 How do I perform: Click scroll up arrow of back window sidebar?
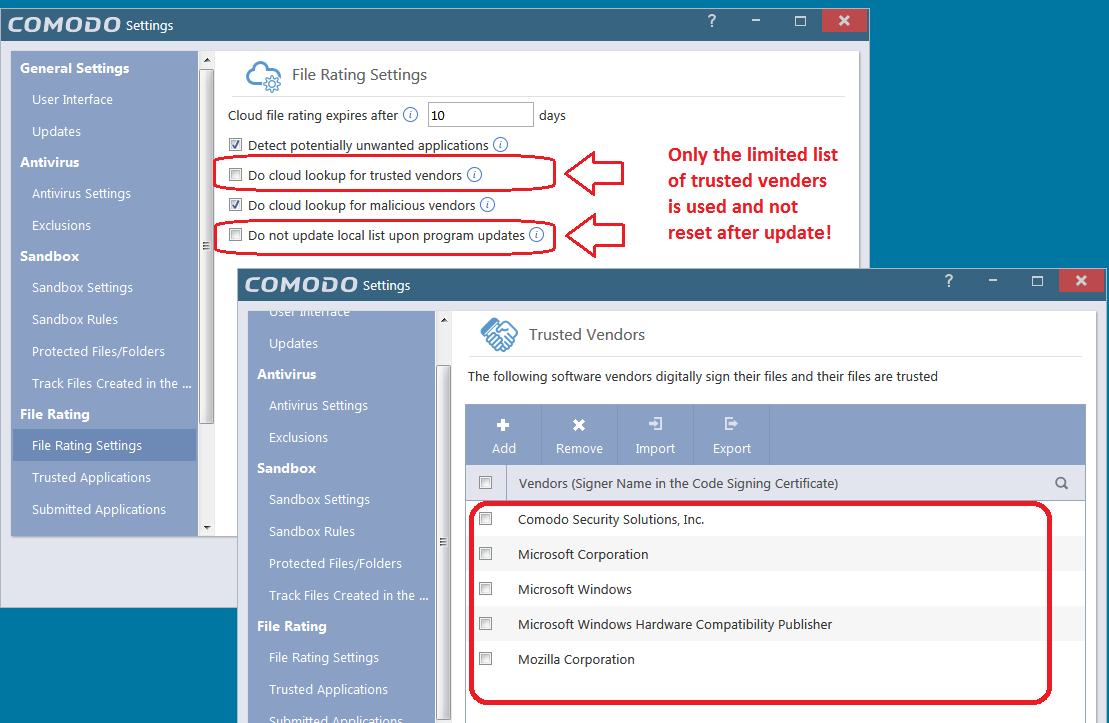tap(207, 60)
